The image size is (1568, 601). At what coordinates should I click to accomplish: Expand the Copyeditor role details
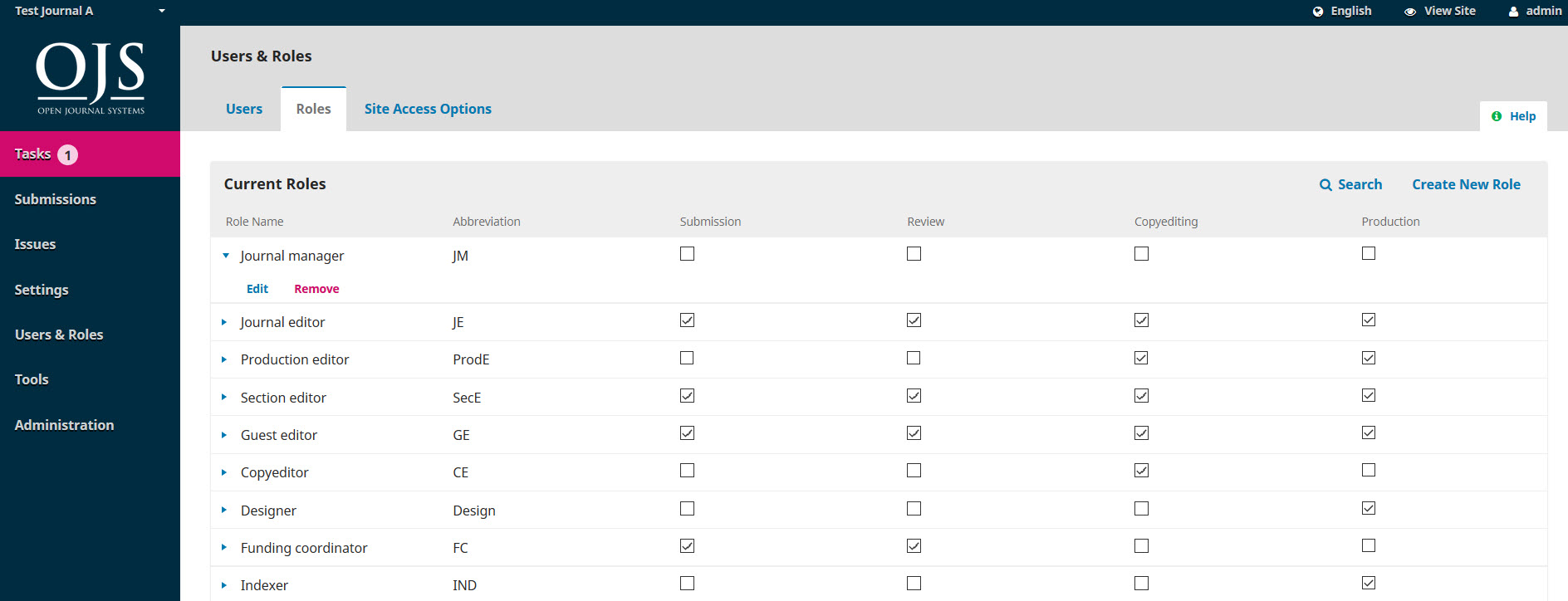point(224,472)
